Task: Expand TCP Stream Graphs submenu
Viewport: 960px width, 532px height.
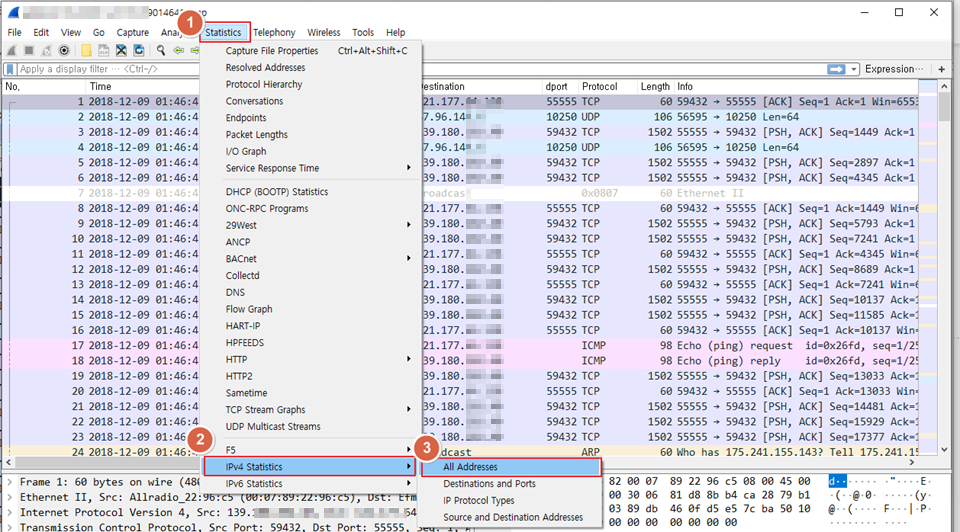Action: click(x=311, y=410)
